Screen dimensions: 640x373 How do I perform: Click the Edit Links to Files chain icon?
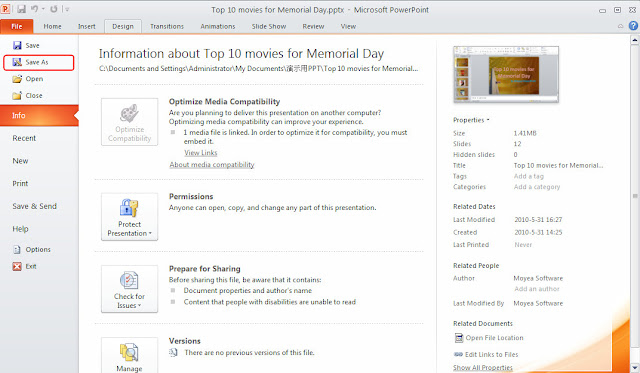[x=458, y=354]
